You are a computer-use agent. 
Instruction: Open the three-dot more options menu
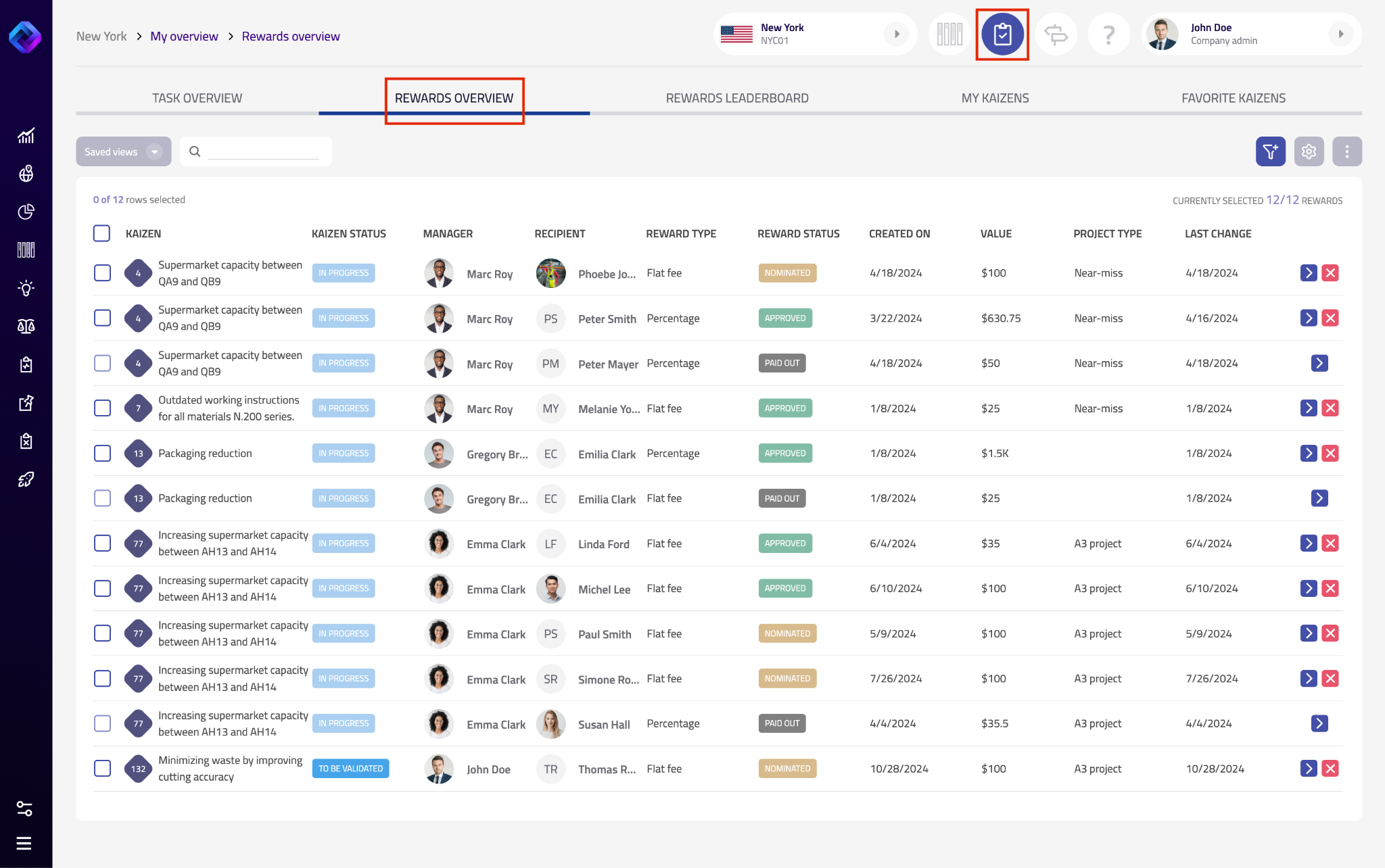pos(1346,151)
